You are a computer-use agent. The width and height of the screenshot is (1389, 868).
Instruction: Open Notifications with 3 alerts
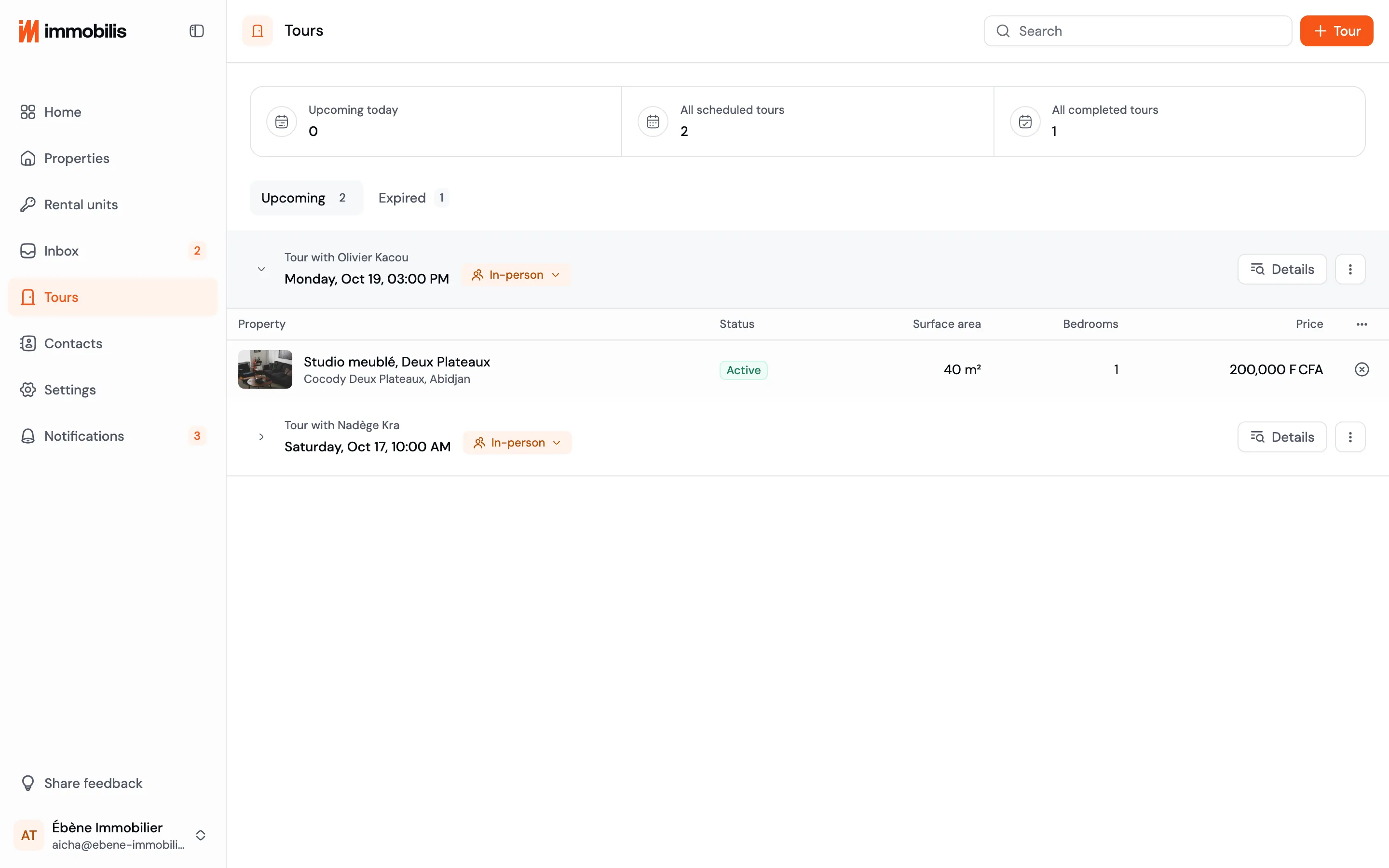112,436
